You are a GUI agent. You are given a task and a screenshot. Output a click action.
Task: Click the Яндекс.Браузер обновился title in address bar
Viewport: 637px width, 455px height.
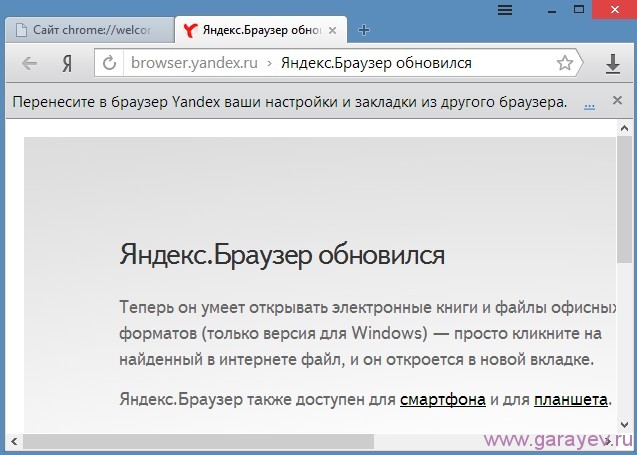tap(376, 63)
